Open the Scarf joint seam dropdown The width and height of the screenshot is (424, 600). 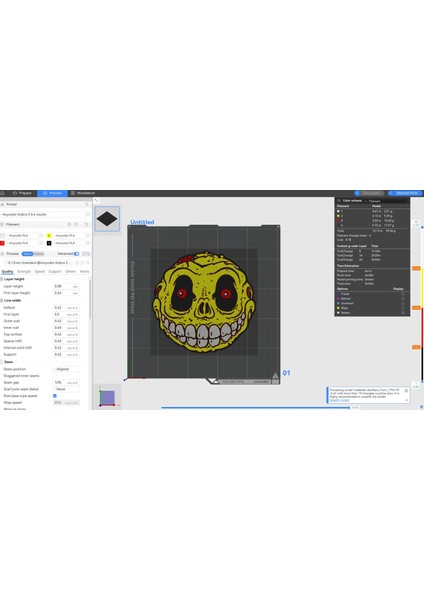[x=67, y=389]
